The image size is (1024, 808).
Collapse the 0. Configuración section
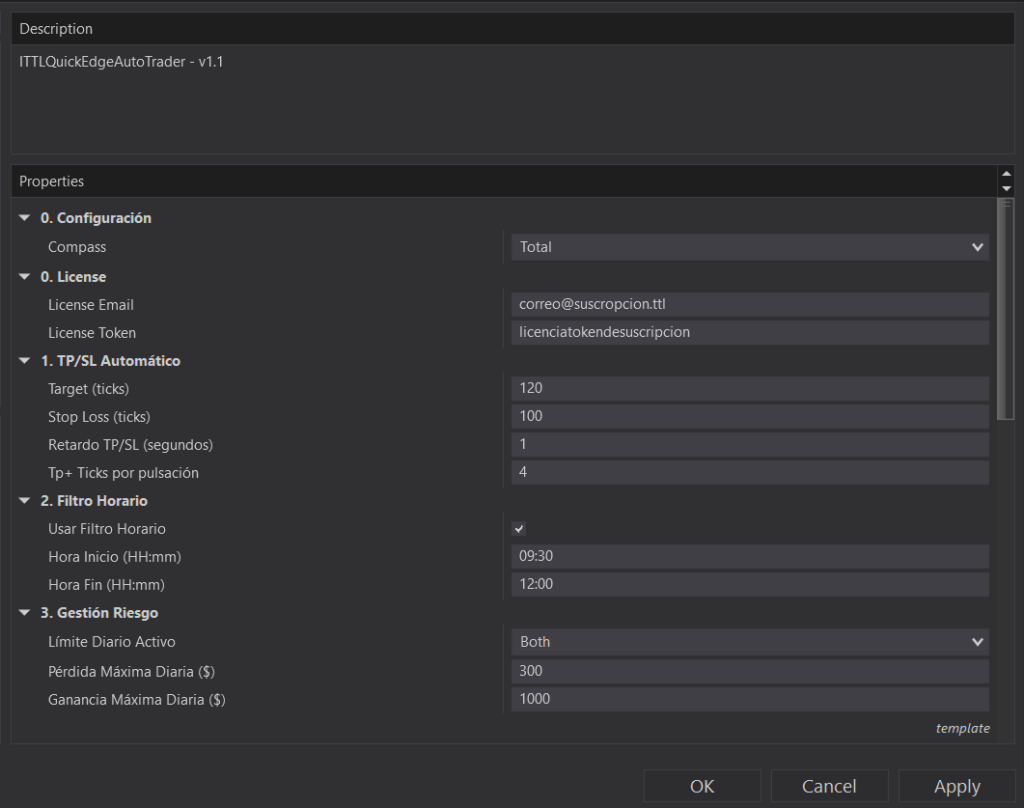click(24, 218)
